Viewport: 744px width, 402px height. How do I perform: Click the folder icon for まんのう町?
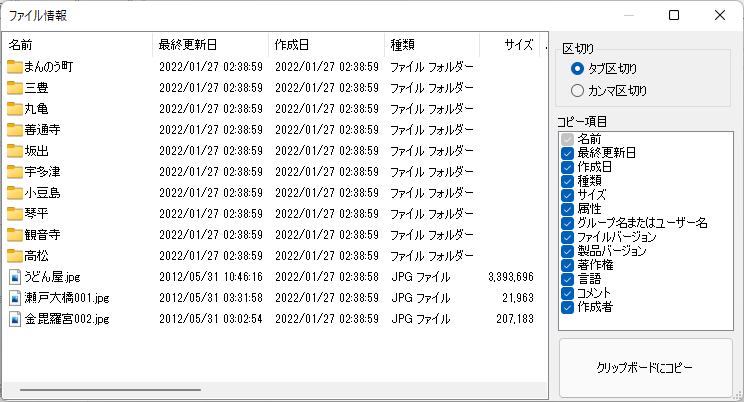pos(15,67)
